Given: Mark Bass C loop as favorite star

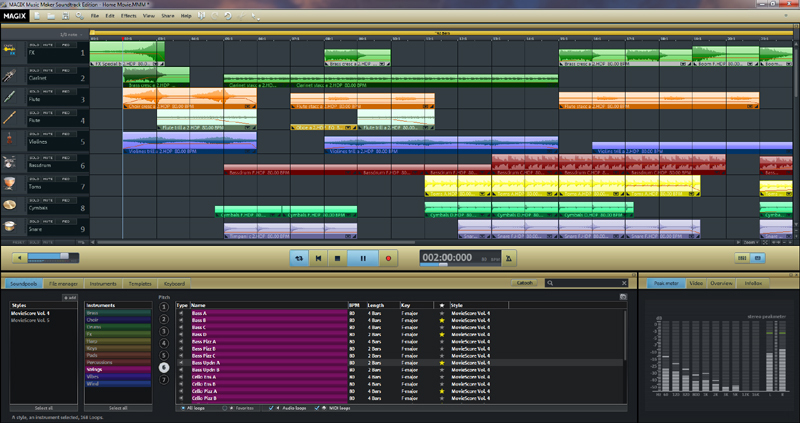Looking at the screenshot, I should click(x=442, y=327).
